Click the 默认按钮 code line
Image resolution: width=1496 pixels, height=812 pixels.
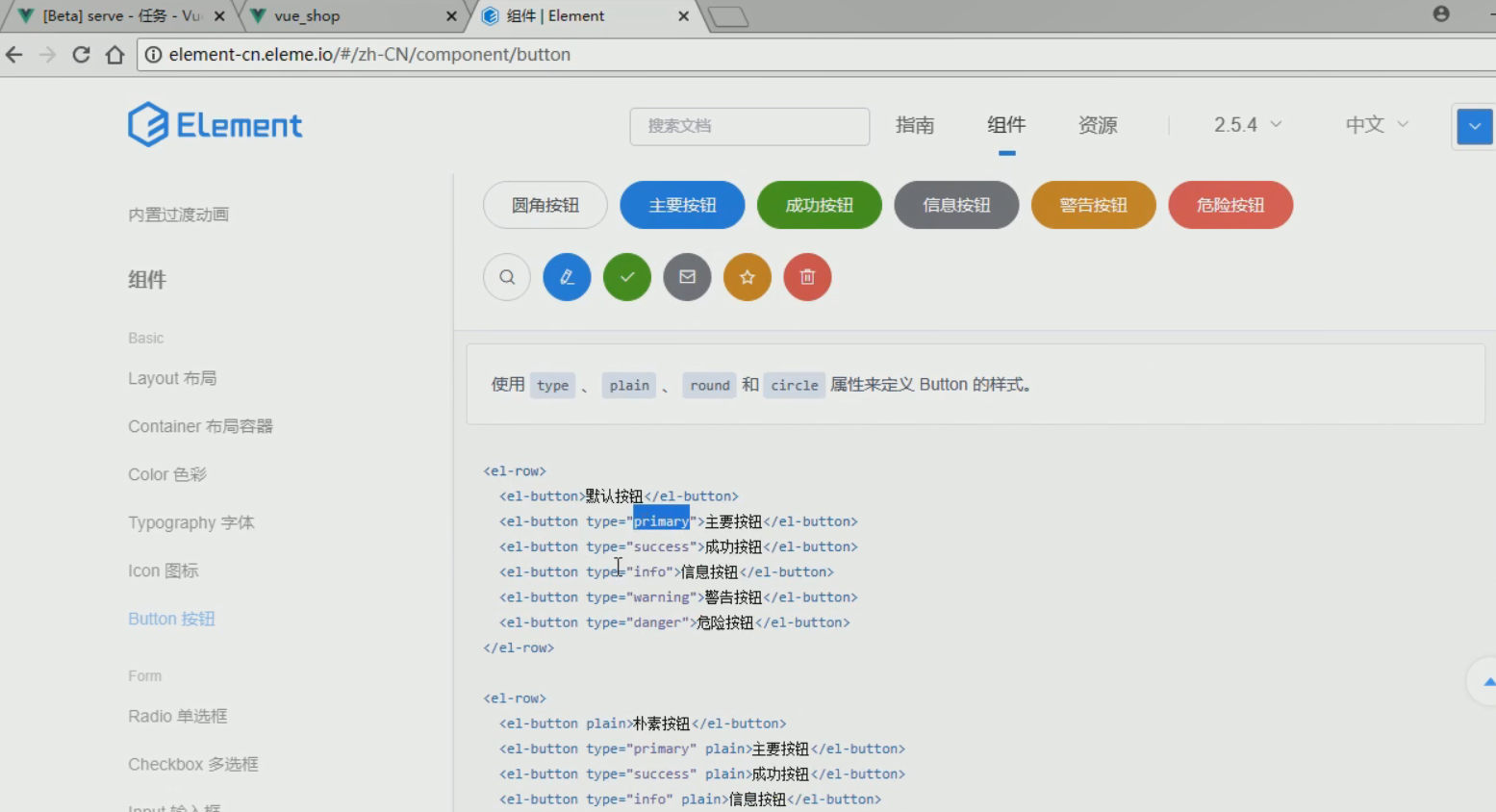pos(619,496)
